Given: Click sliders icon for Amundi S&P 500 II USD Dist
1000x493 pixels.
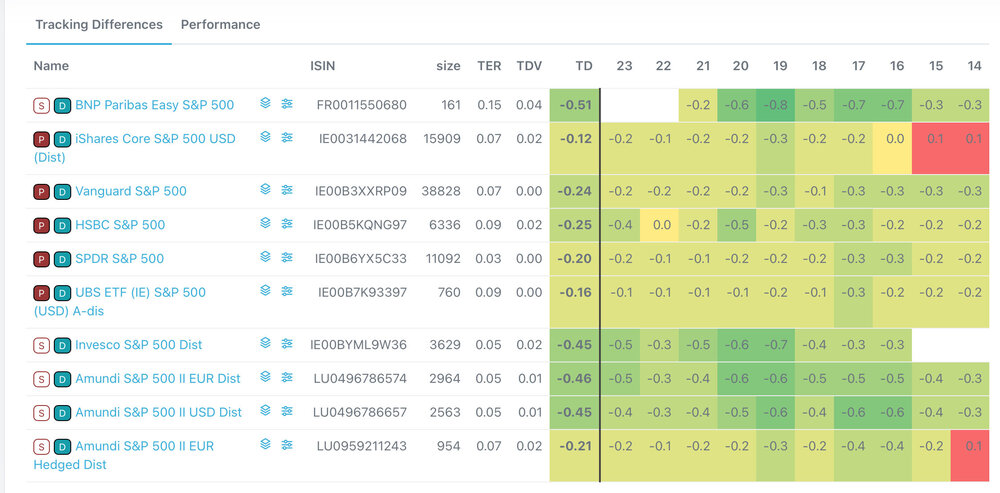Looking at the screenshot, I should (x=287, y=411).
